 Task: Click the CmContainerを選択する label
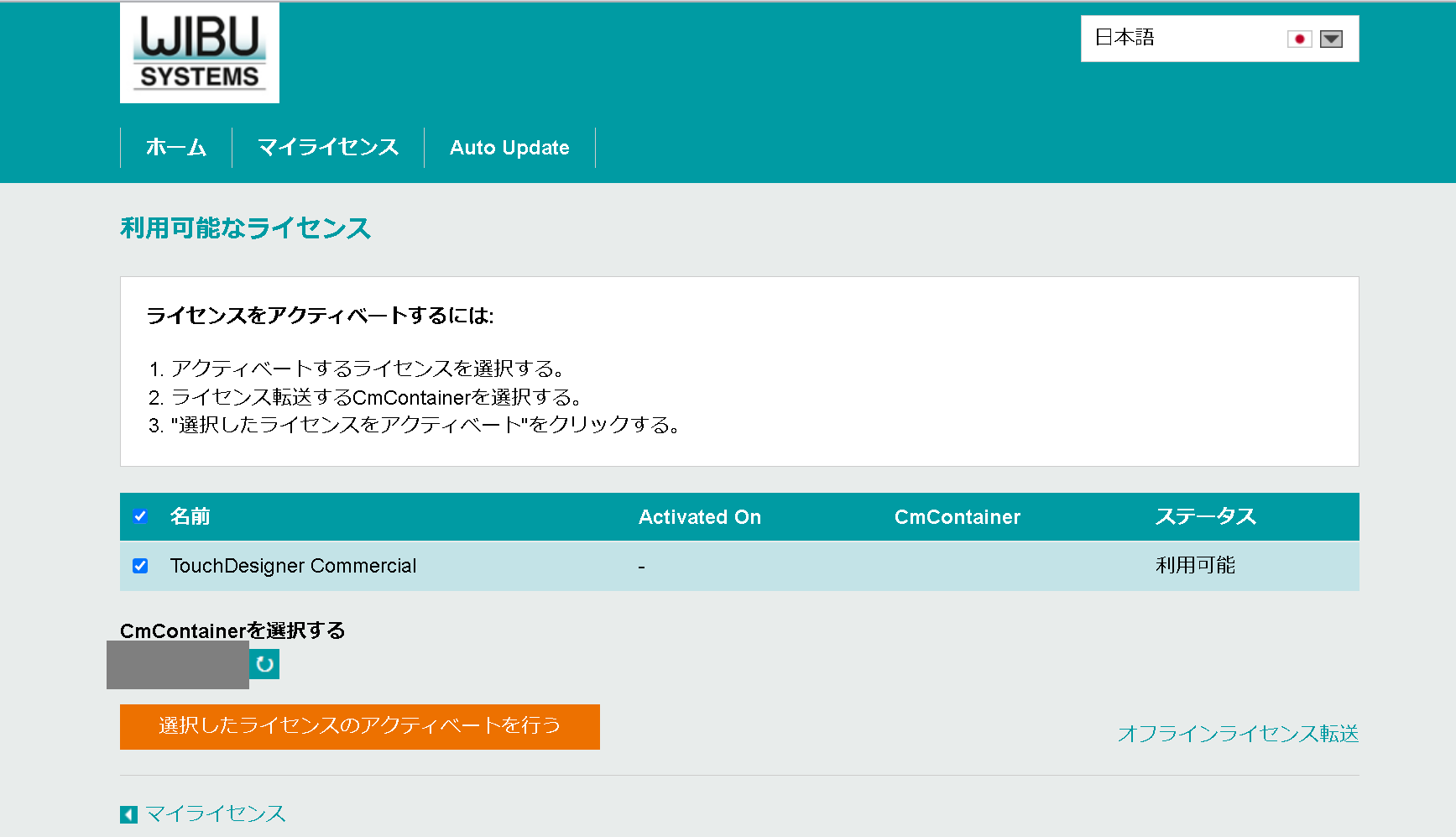tap(232, 630)
